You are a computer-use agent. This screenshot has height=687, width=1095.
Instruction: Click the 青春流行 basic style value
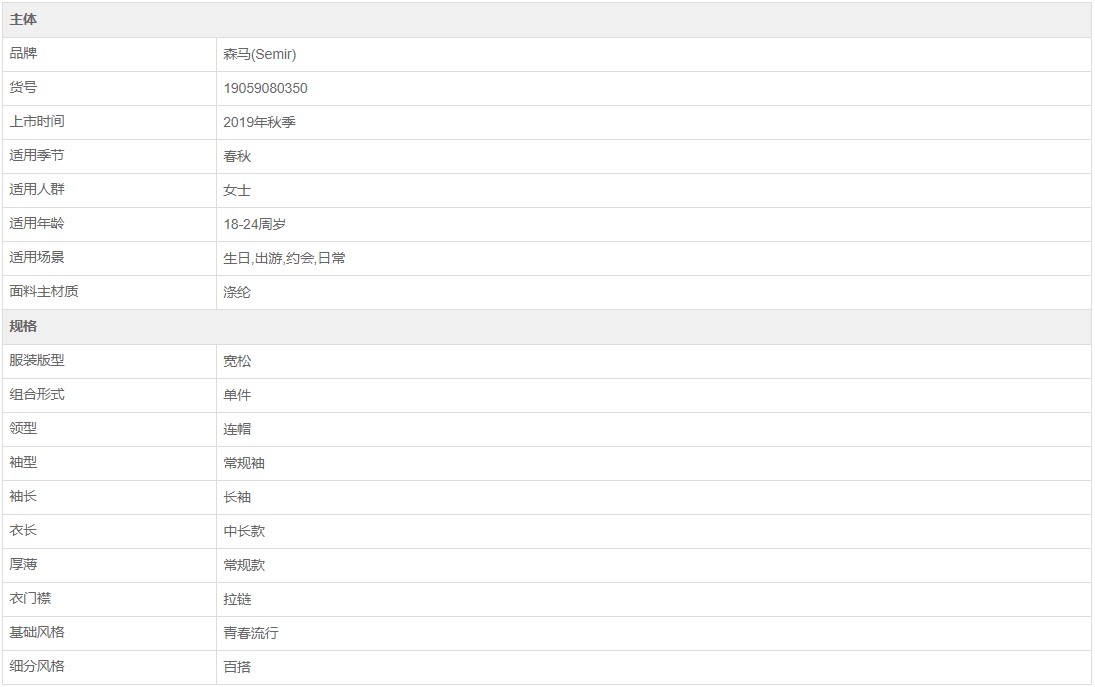click(x=251, y=633)
